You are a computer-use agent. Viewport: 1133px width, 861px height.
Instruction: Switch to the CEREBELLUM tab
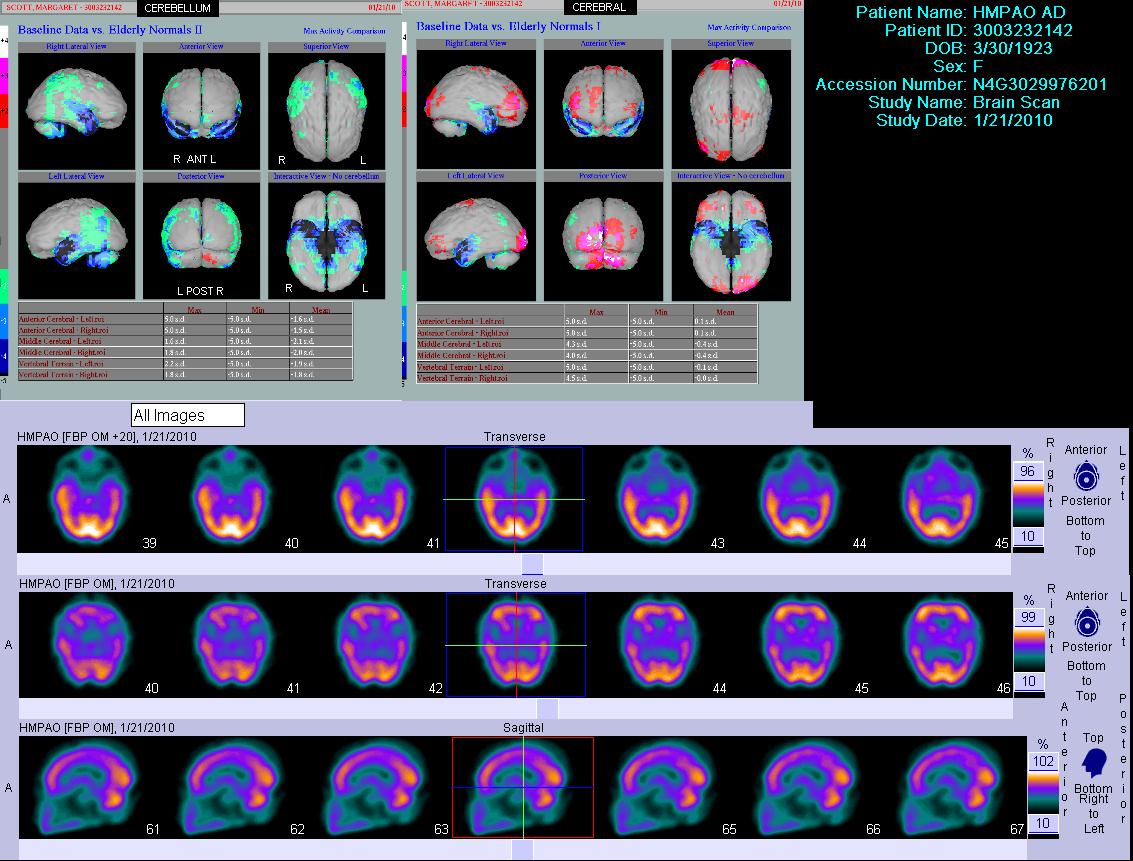(180, 9)
